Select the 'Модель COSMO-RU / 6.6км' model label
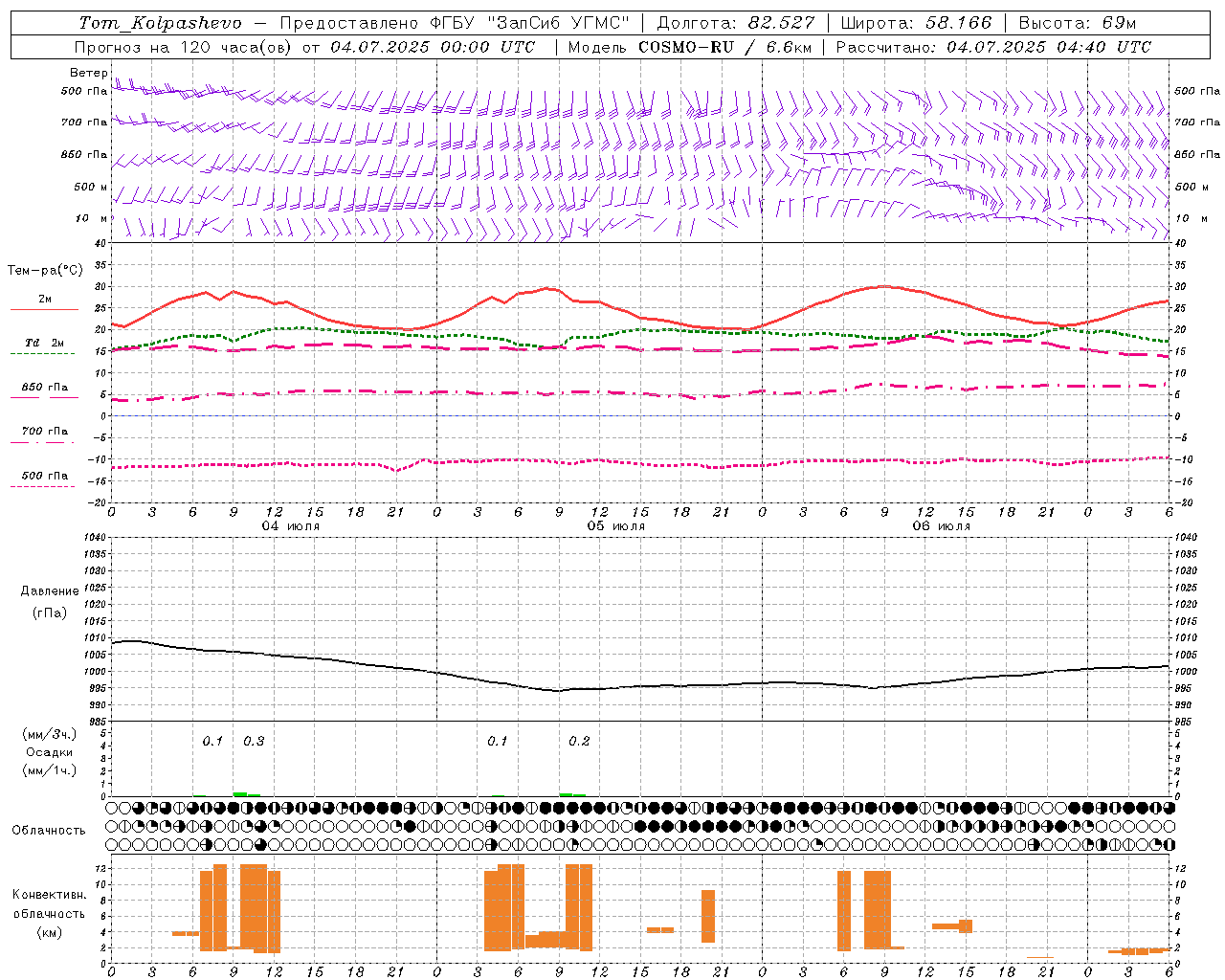This screenshot has height=980, width=1225. coord(690,47)
